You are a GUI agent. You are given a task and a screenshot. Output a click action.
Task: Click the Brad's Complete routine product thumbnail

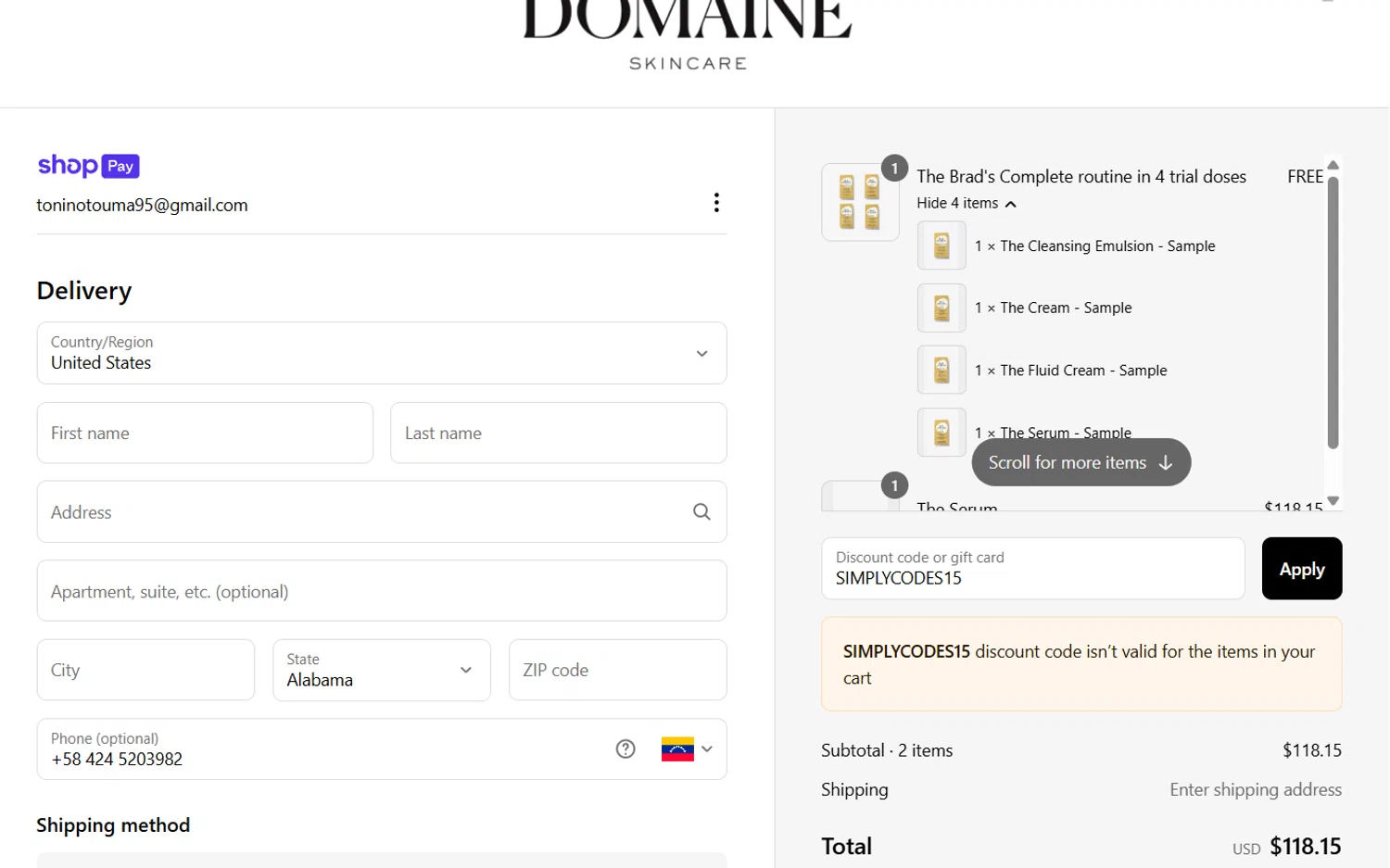[x=860, y=202]
